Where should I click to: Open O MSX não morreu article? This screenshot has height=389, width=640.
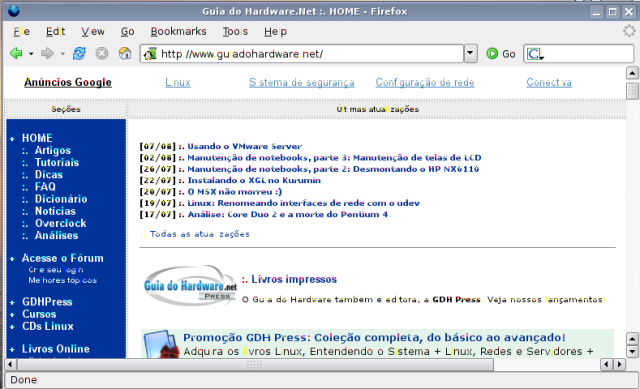pyautogui.click(x=234, y=192)
